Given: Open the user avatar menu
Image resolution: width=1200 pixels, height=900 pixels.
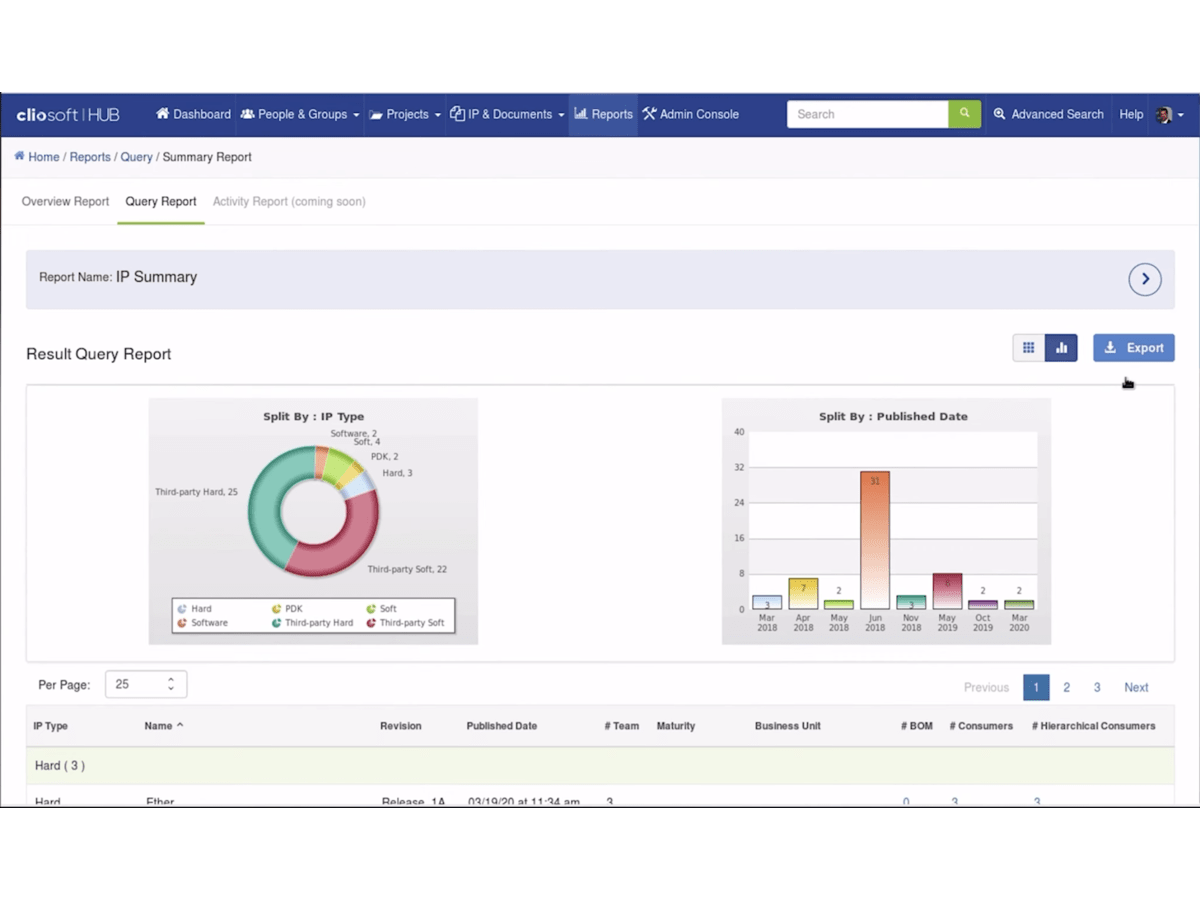Looking at the screenshot, I should (1169, 115).
